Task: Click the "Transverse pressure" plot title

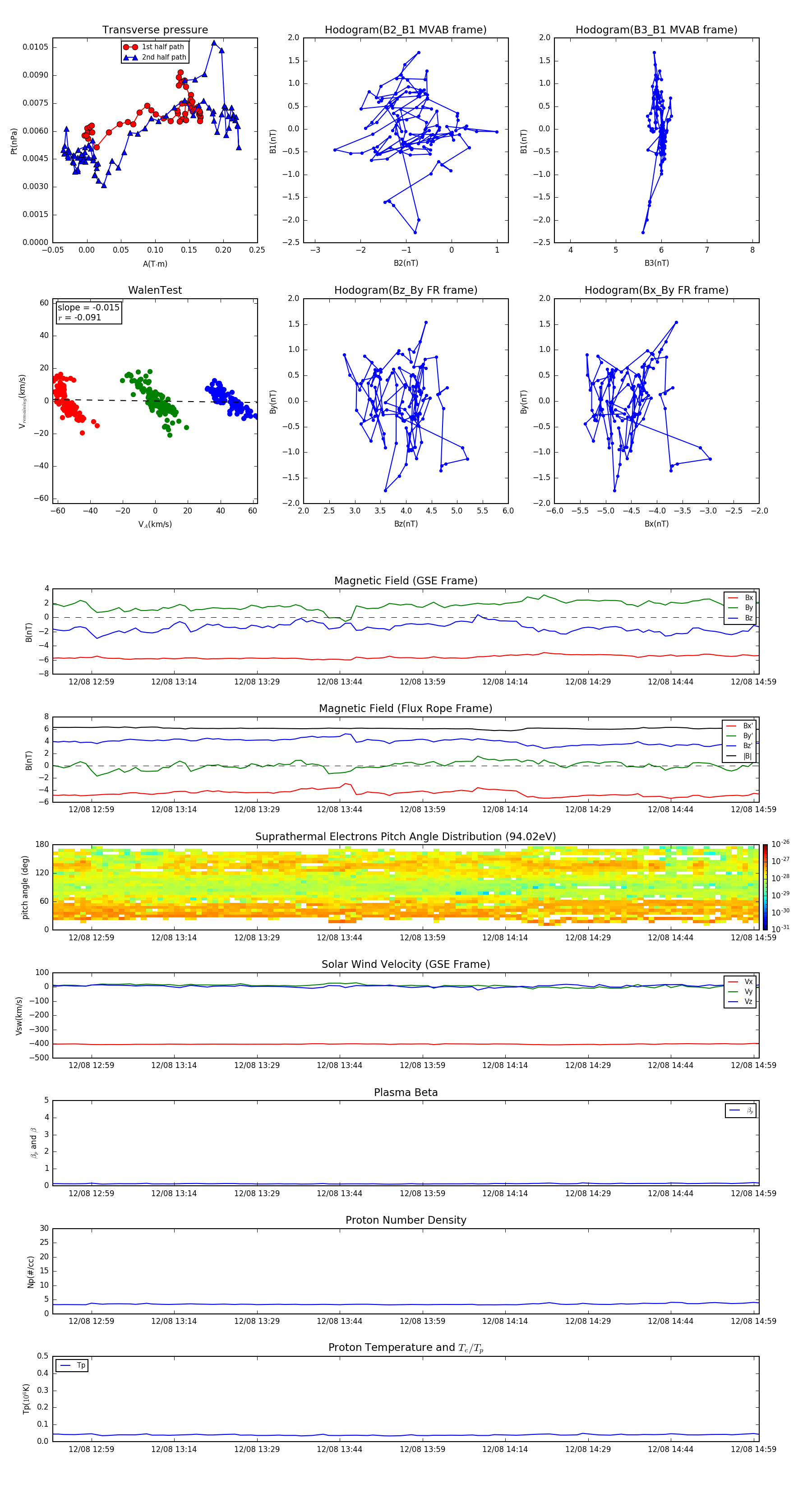Action: (155, 30)
